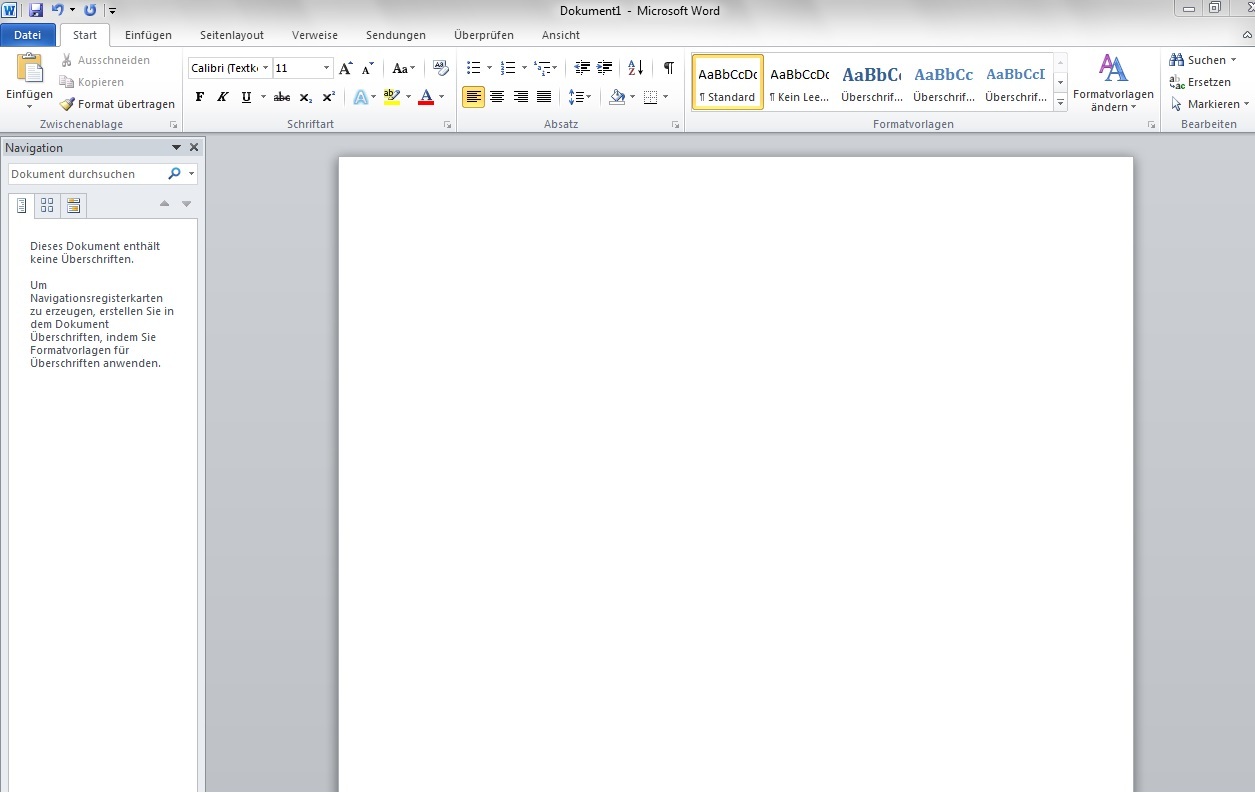Viewport: 1255px width, 793px height.
Task: Click the bullet list icon
Action: coord(474,68)
